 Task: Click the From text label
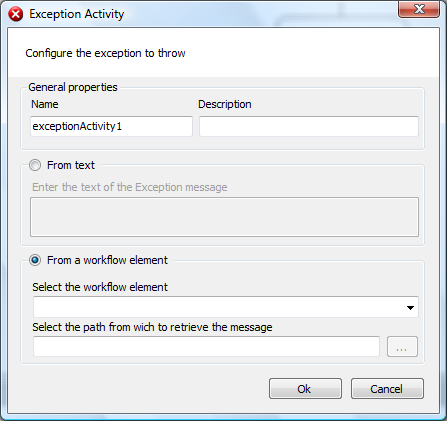tap(71, 165)
